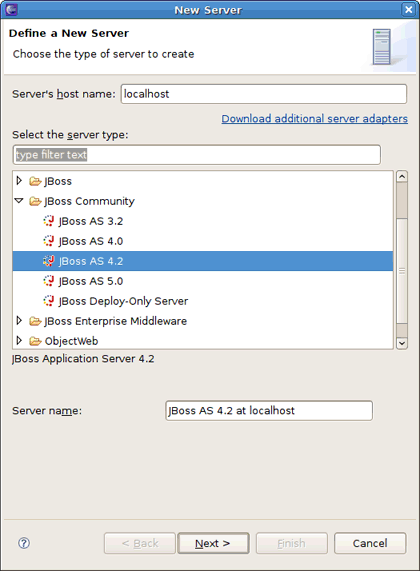
Task: Select the JBoss Community category label
Action: pos(89,201)
